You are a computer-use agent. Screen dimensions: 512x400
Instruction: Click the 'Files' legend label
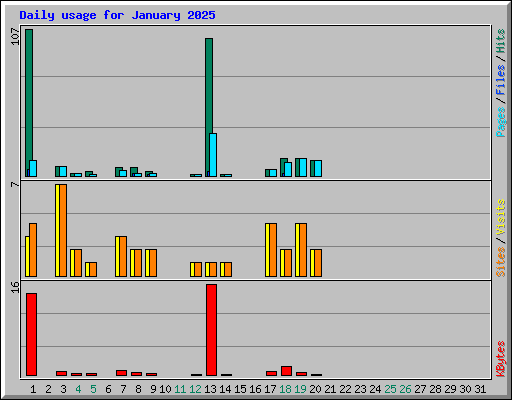coord(501,80)
